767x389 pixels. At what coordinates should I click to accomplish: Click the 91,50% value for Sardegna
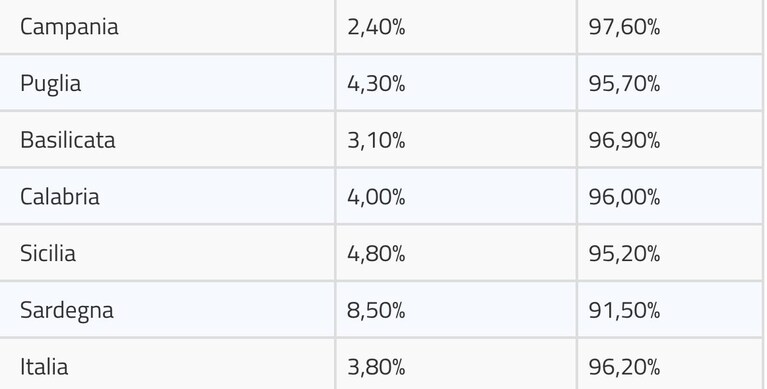(x=624, y=311)
